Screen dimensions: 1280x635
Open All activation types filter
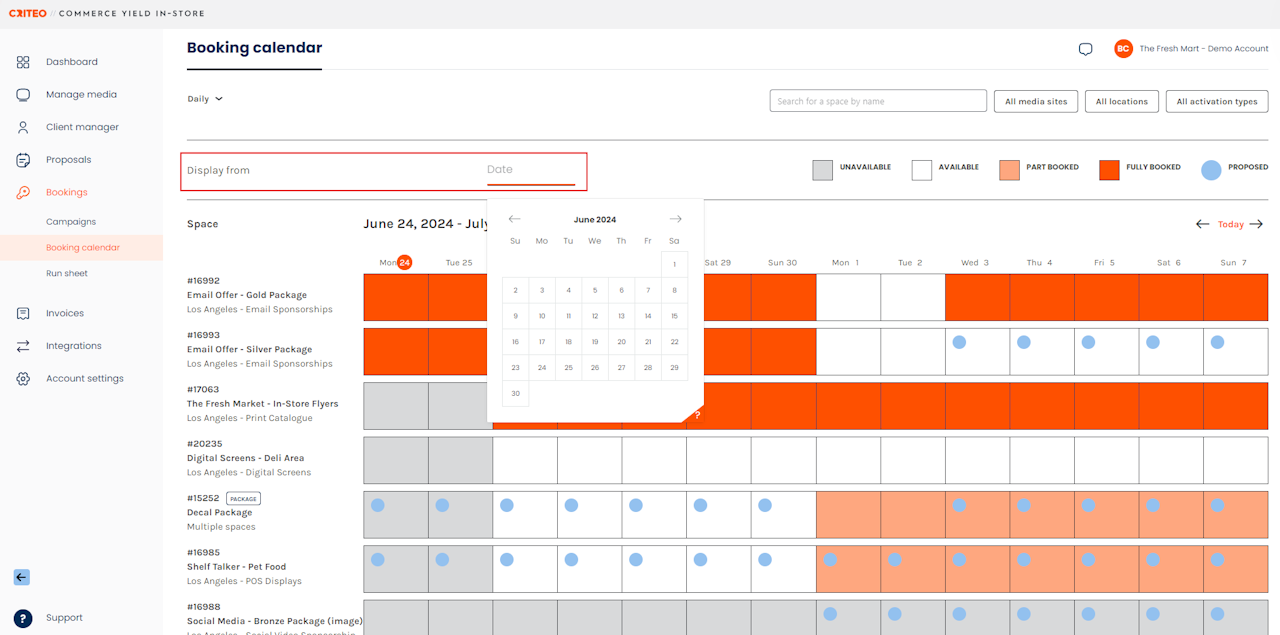pos(1217,101)
